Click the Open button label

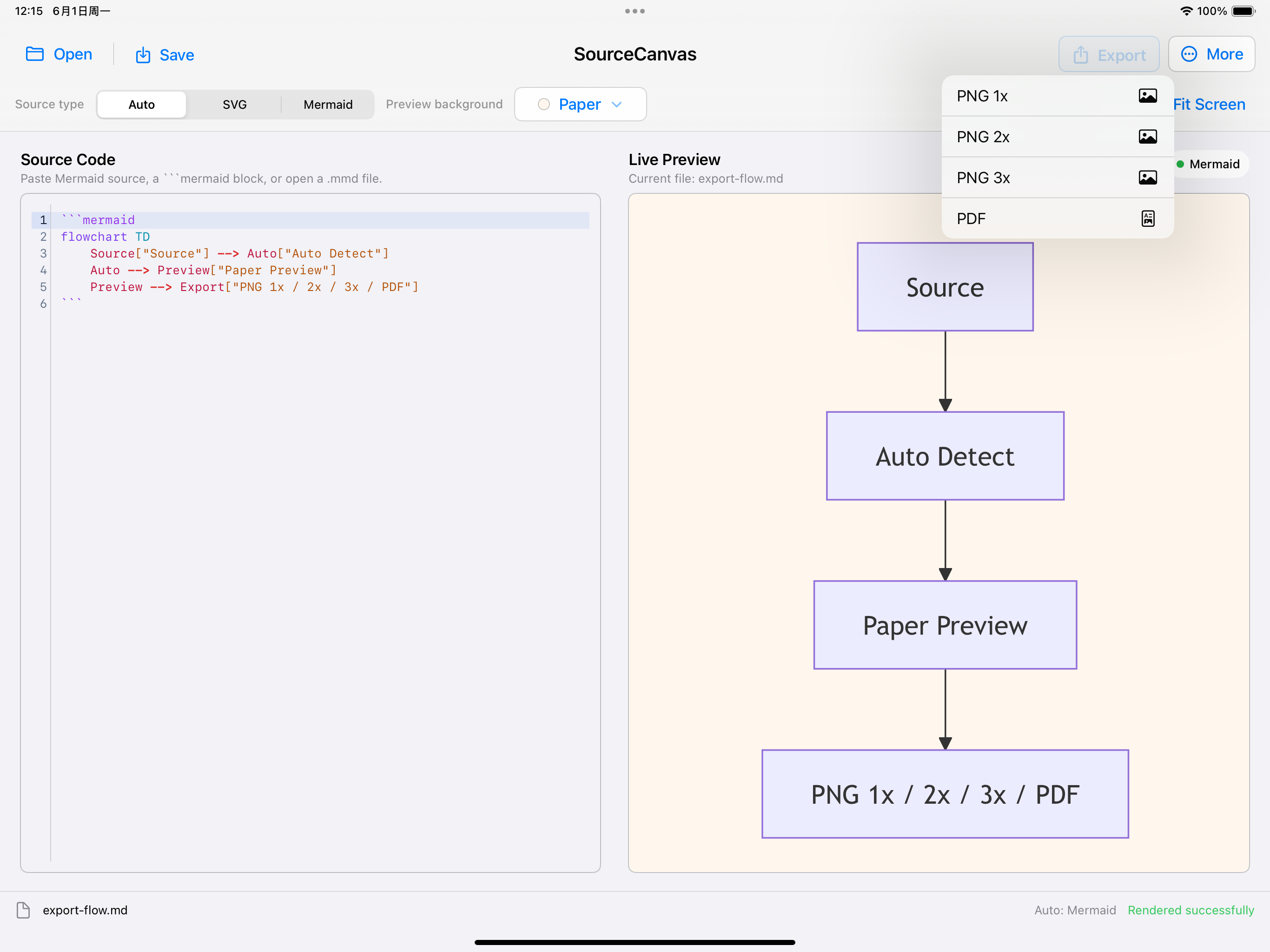[73, 54]
